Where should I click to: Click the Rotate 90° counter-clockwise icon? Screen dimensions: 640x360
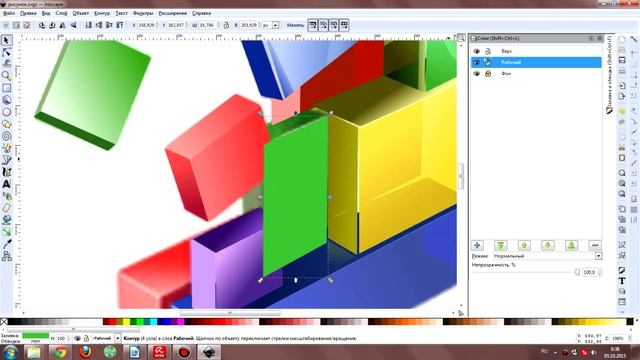[x=42, y=25]
